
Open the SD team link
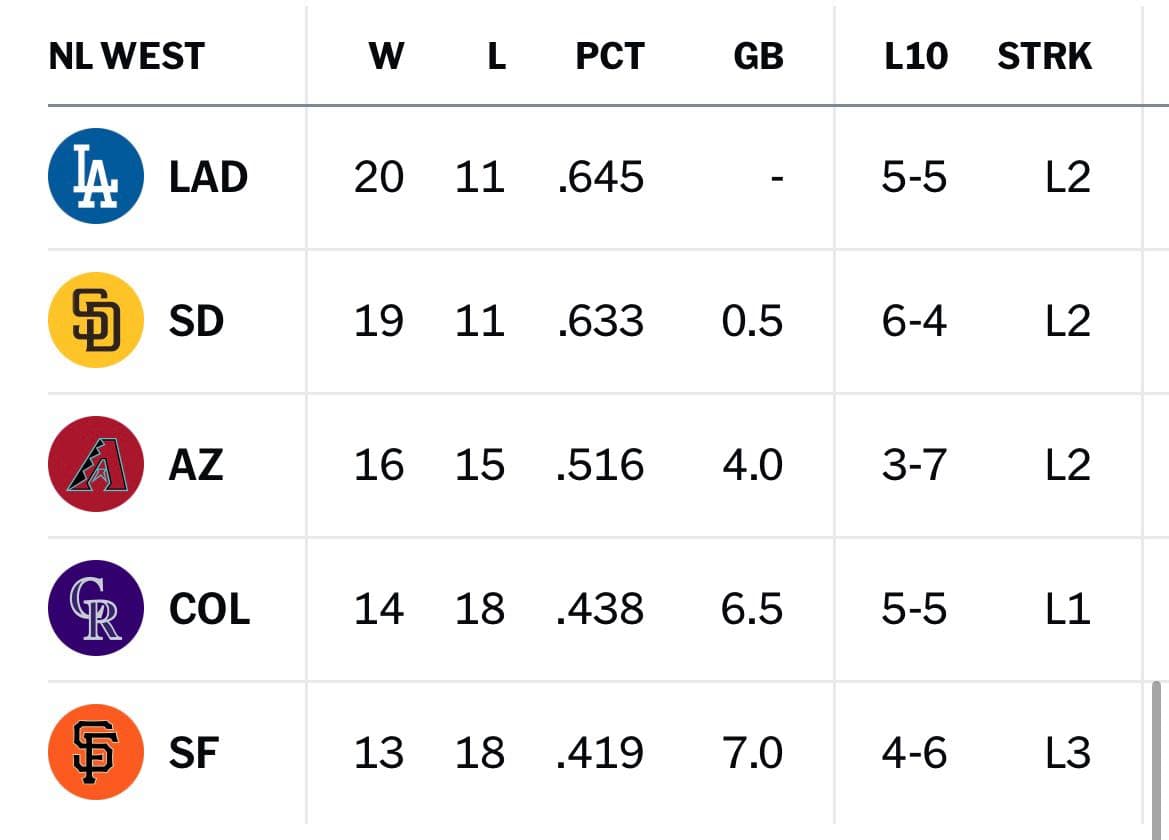[x=196, y=321]
